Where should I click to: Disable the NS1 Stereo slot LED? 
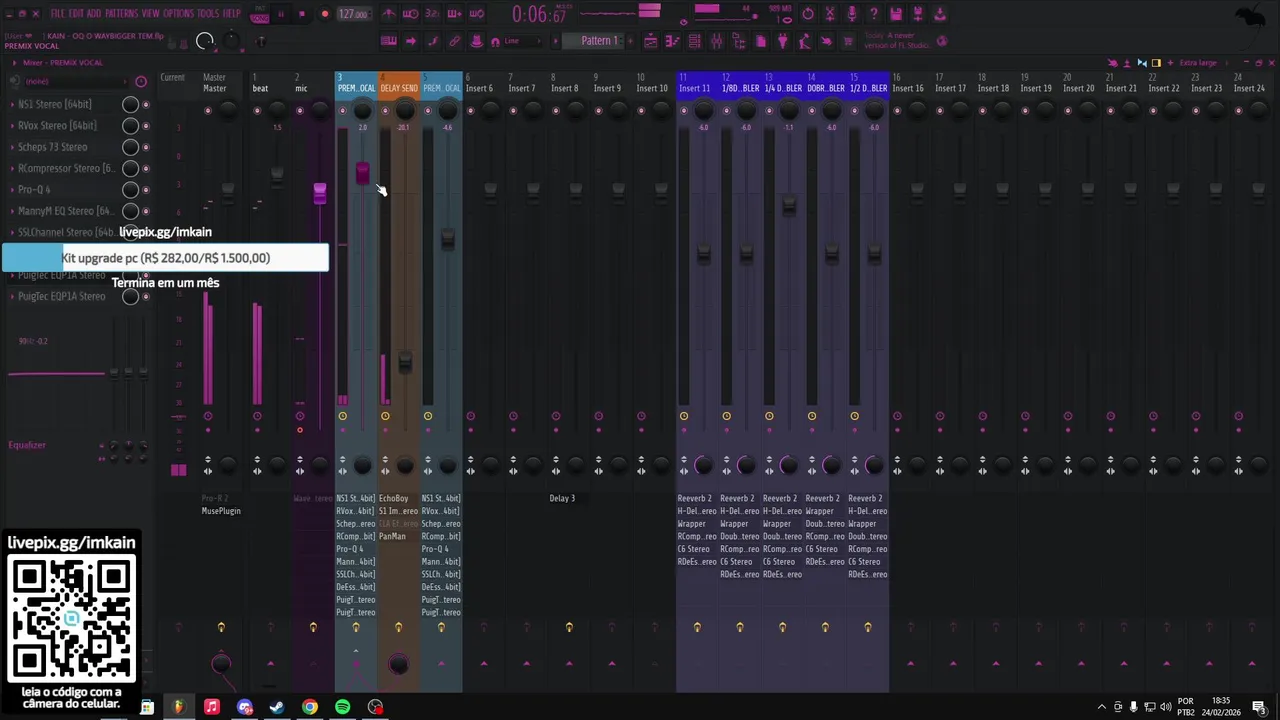(146, 105)
